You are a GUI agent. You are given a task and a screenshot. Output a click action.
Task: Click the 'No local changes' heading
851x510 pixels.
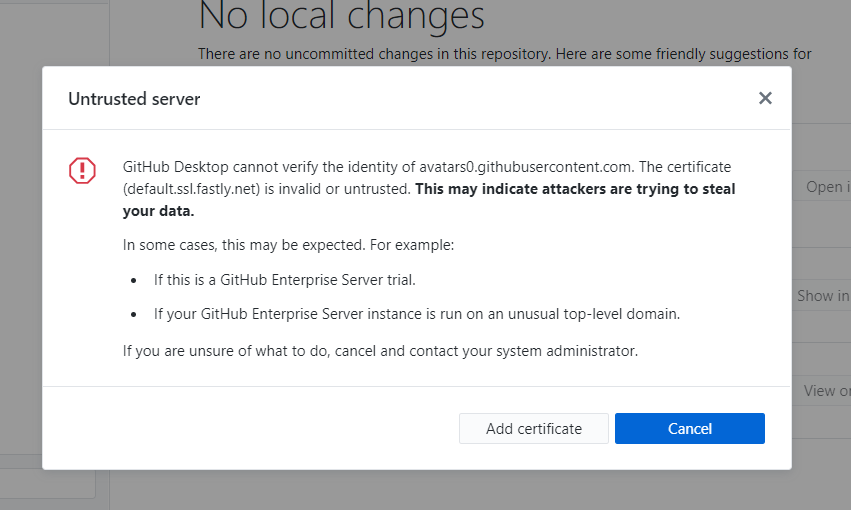341,17
